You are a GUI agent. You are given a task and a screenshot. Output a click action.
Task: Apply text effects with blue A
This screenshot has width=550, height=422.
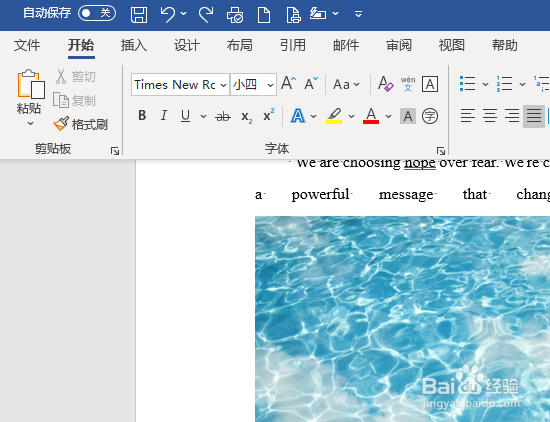click(298, 116)
